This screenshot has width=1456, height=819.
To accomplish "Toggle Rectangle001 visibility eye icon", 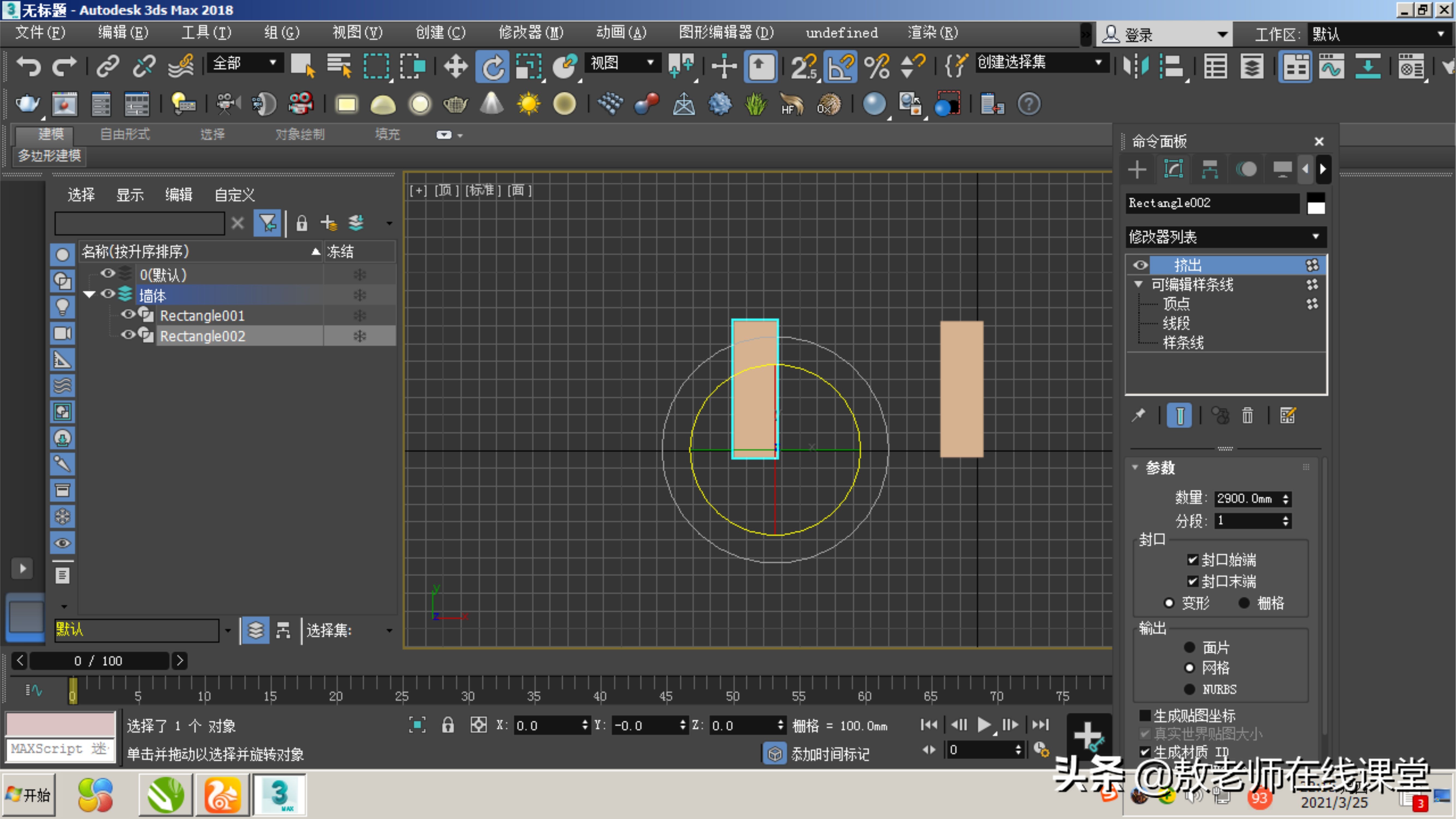I will pos(128,315).
